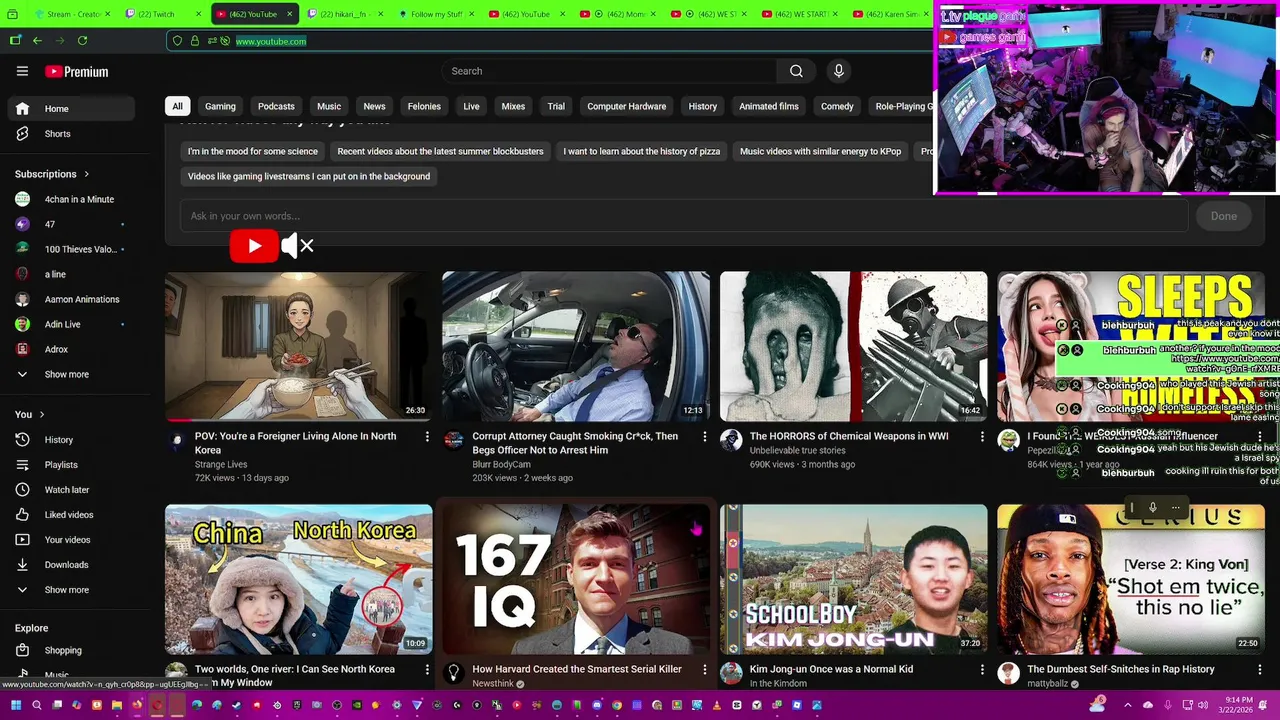Expand the Subscriptions section chevron
The image size is (1280, 720).
pos(86,174)
